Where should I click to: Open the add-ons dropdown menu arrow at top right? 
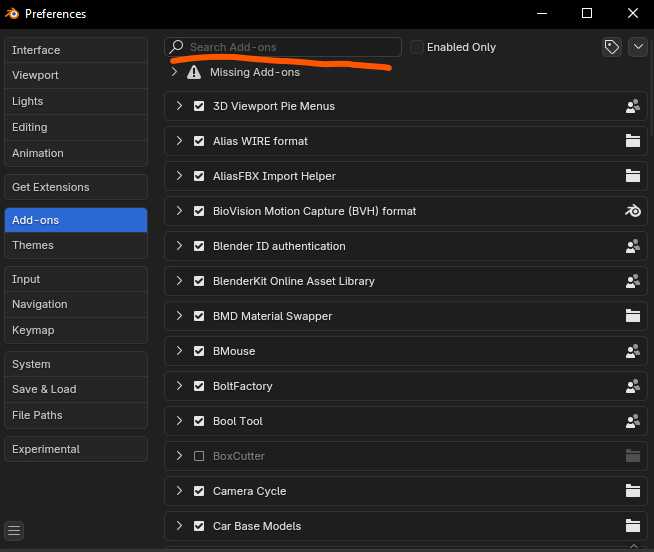point(638,47)
